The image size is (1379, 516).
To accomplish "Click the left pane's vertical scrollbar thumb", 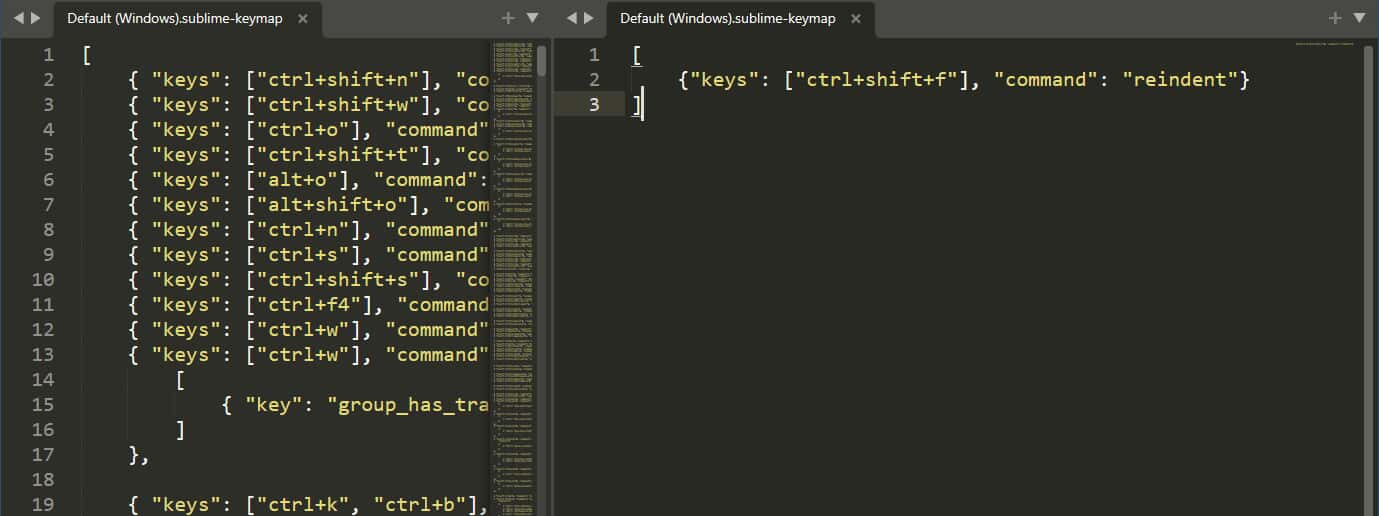I will point(541,60).
